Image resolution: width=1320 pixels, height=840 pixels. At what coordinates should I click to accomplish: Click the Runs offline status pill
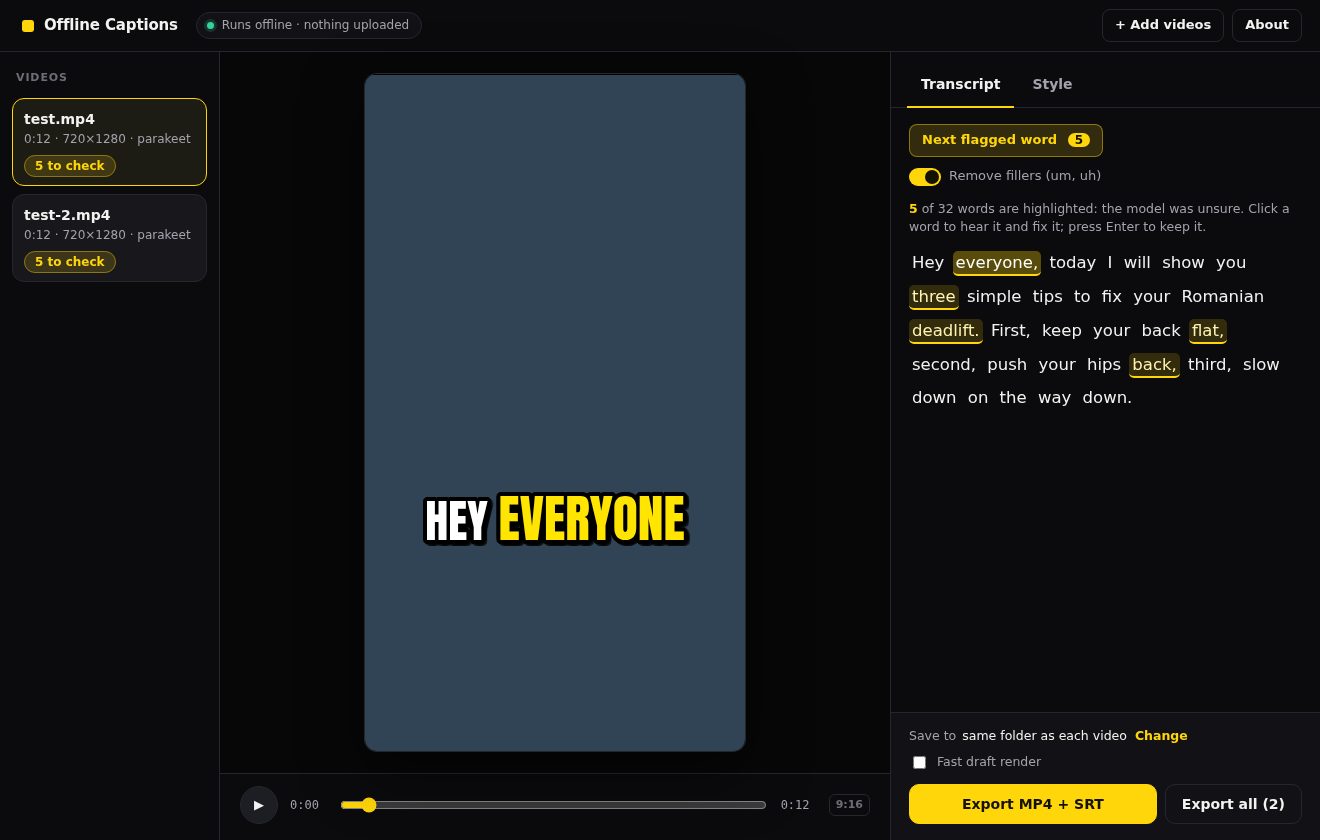[x=309, y=25]
